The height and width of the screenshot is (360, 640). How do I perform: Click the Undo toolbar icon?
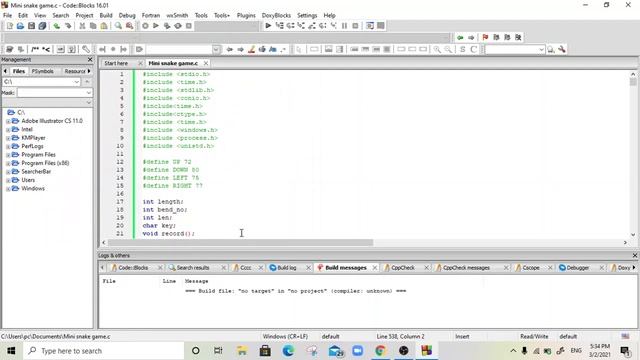tap(57, 26)
